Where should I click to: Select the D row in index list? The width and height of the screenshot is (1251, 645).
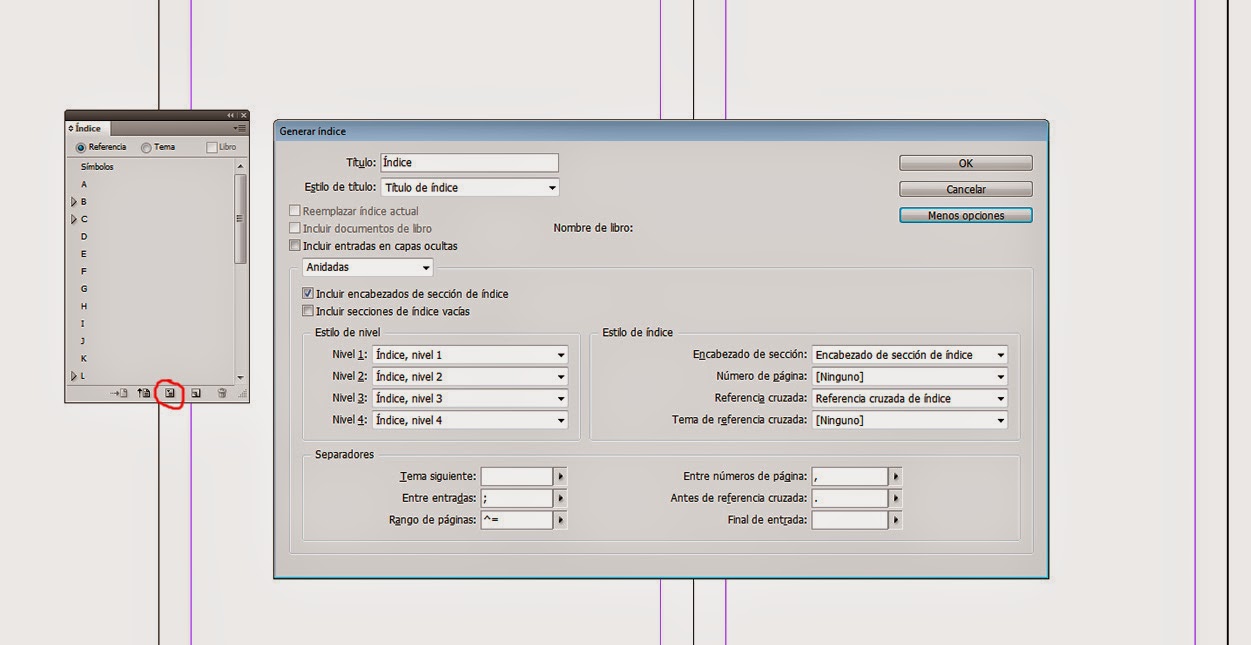point(150,237)
